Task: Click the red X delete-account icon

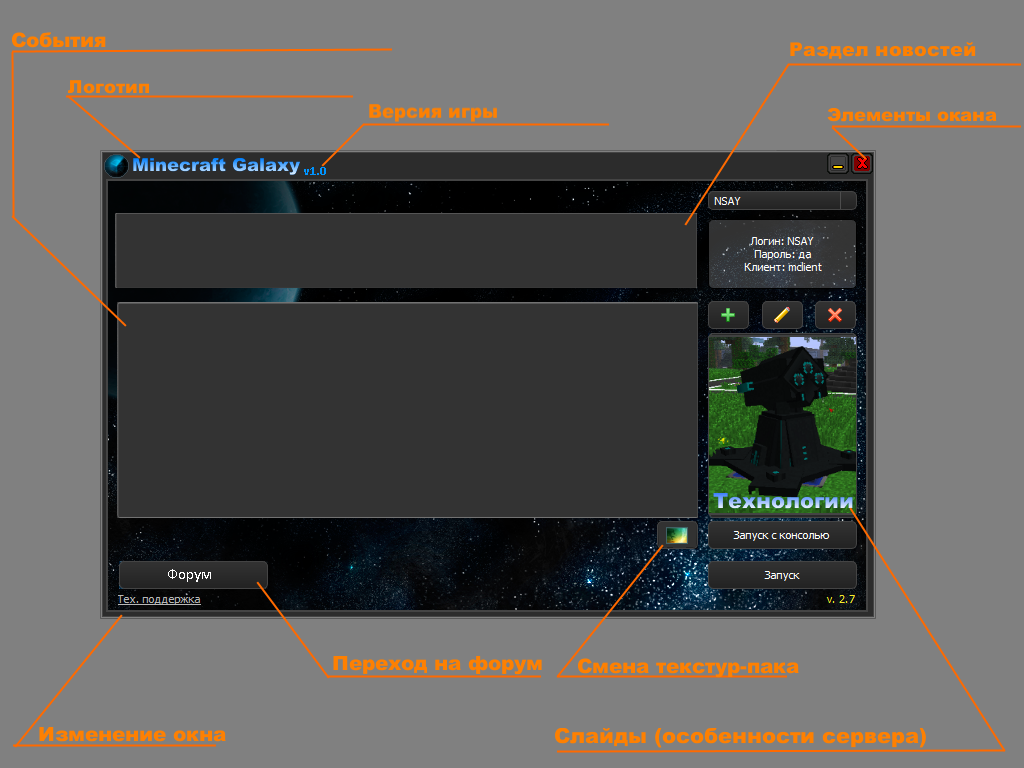Action: point(835,315)
